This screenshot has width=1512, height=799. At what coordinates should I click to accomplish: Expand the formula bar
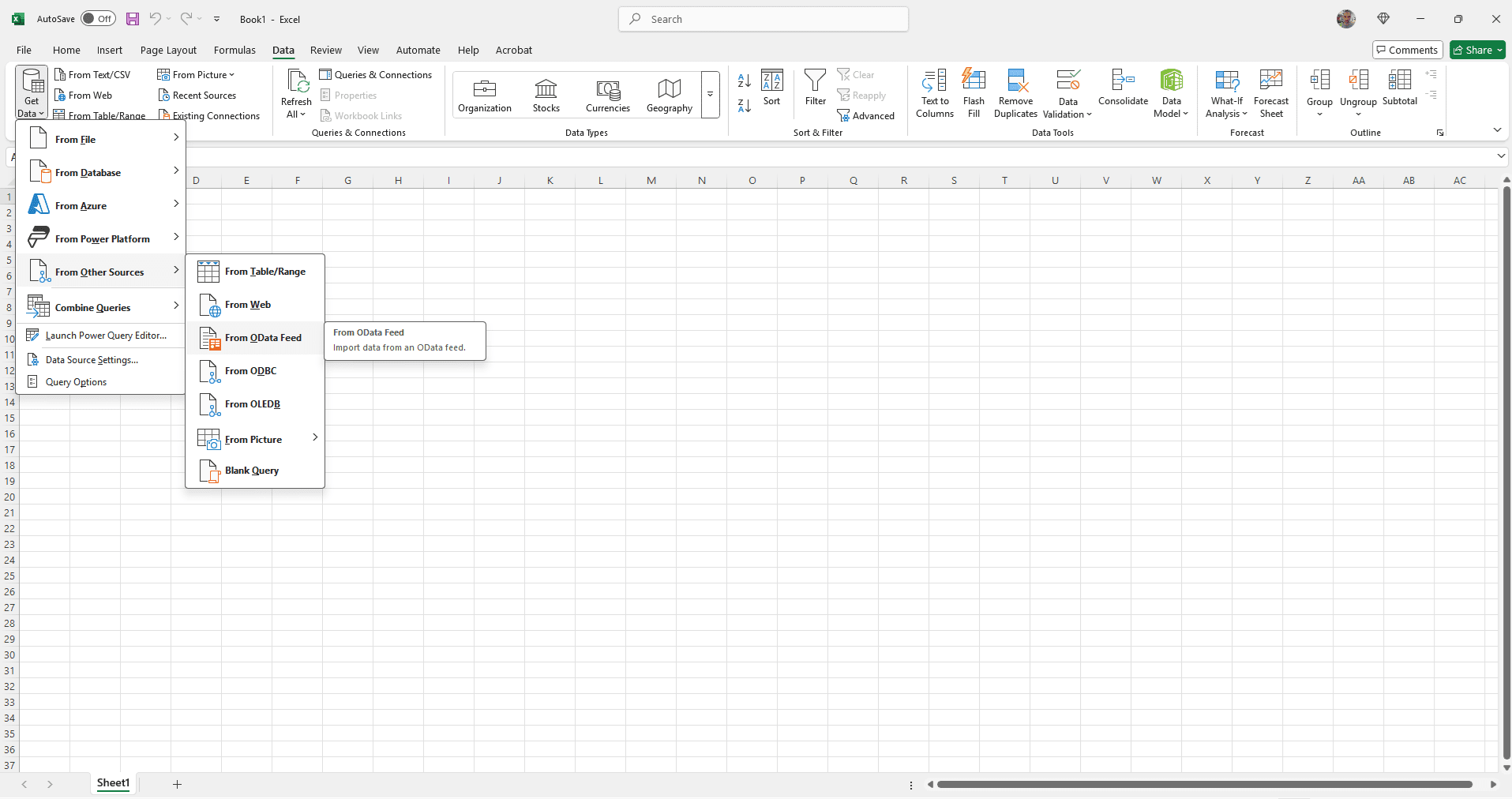(x=1501, y=156)
